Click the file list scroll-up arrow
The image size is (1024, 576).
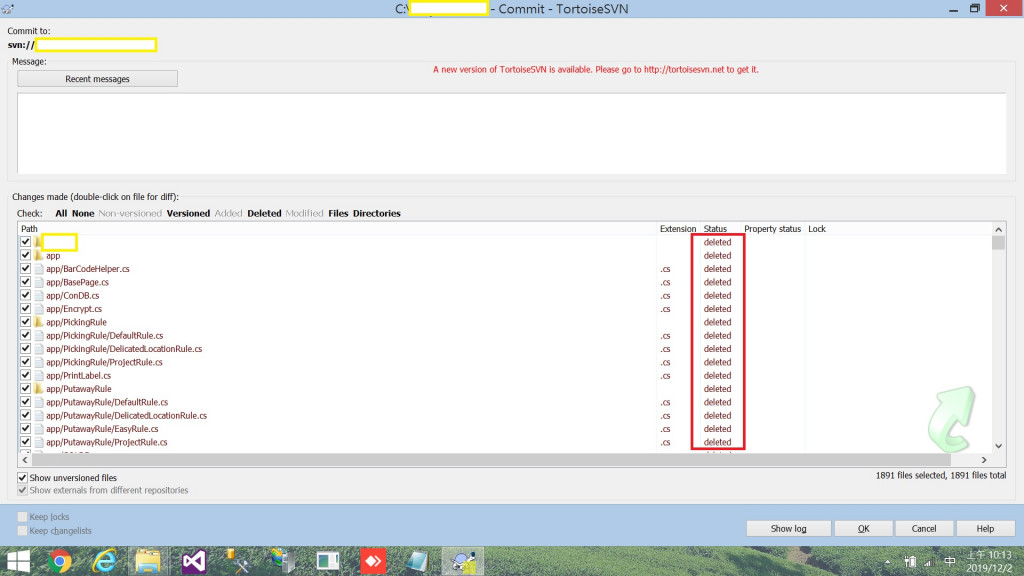click(x=999, y=229)
